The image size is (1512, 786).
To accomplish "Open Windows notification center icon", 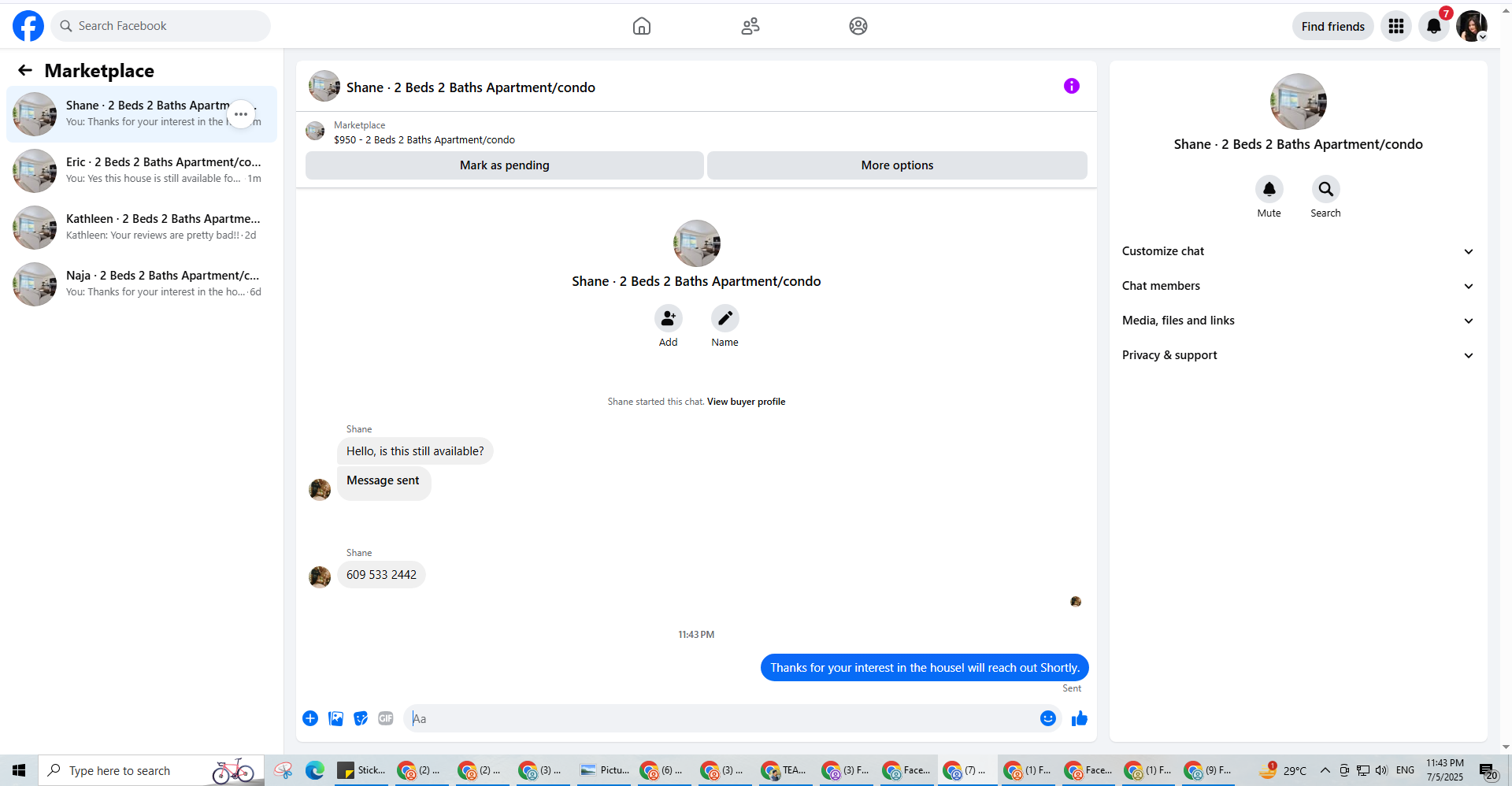I will click(x=1488, y=771).
